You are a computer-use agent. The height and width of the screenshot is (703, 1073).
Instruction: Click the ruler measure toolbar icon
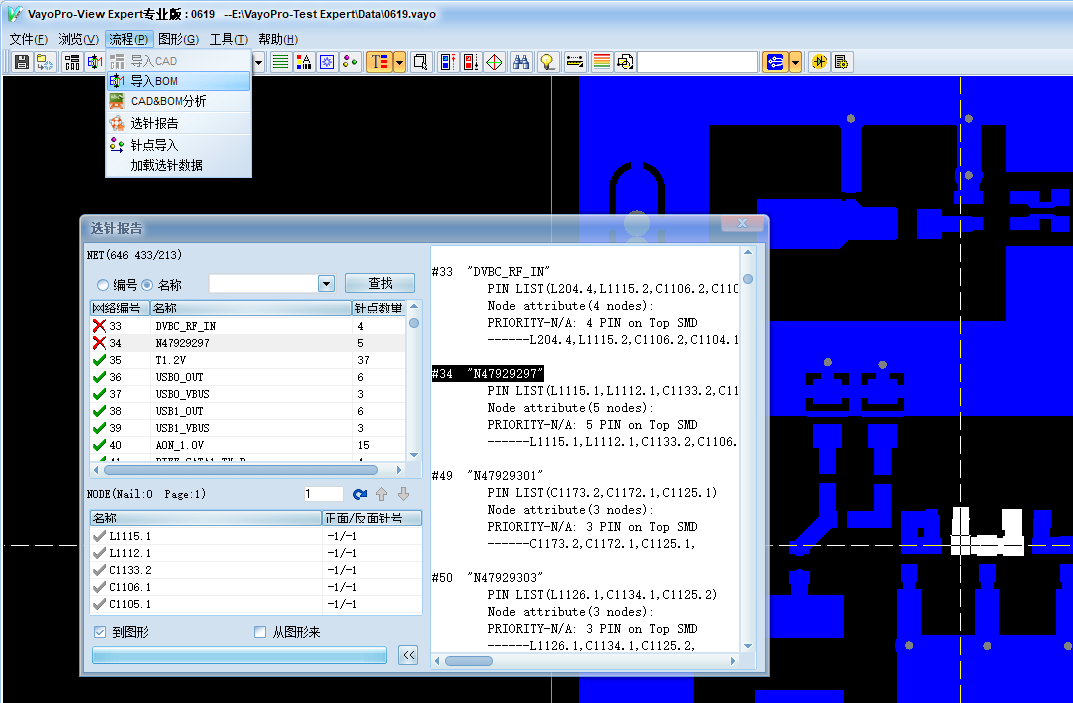tap(575, 62)
